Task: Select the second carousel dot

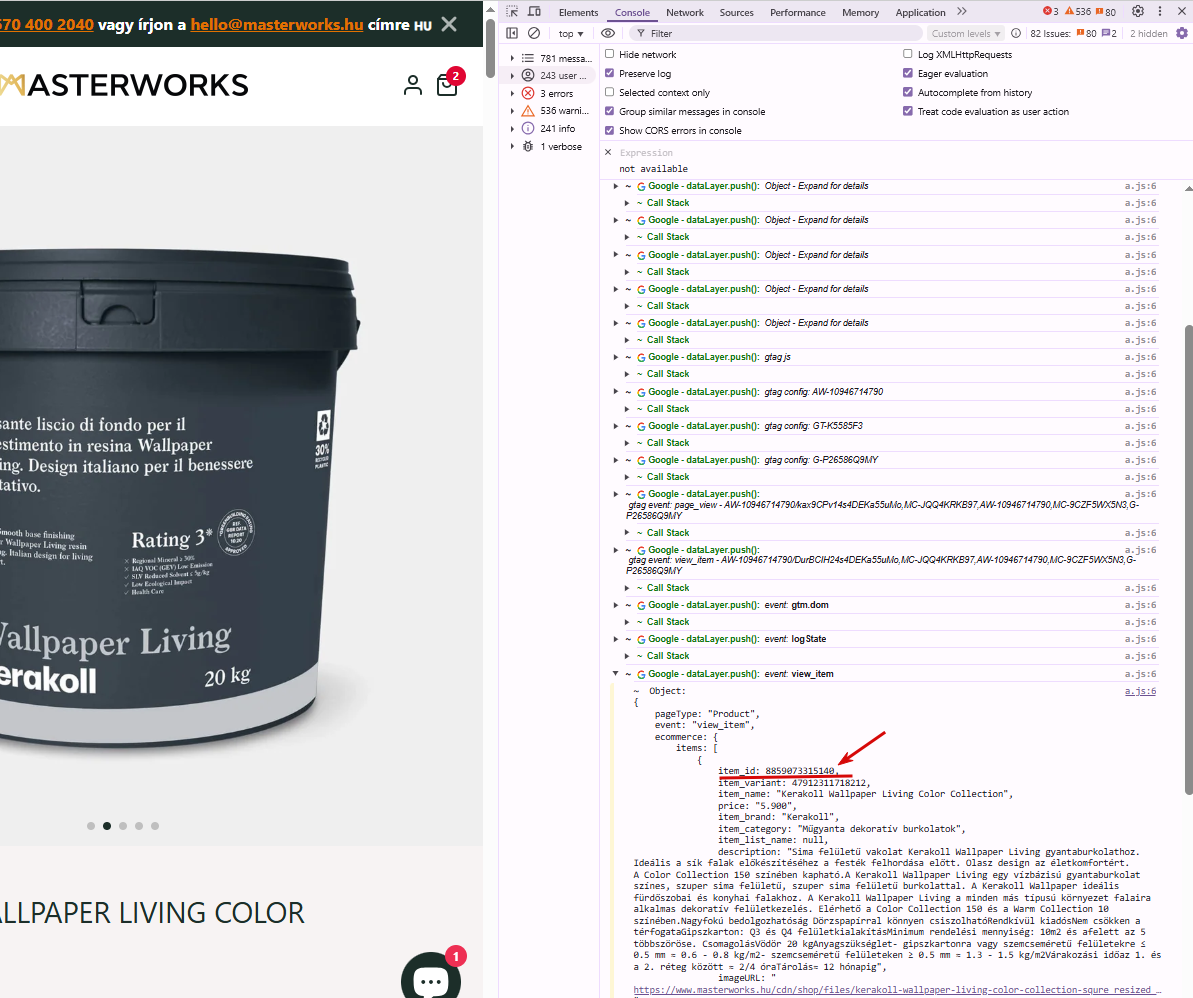Action: [107, 825]
